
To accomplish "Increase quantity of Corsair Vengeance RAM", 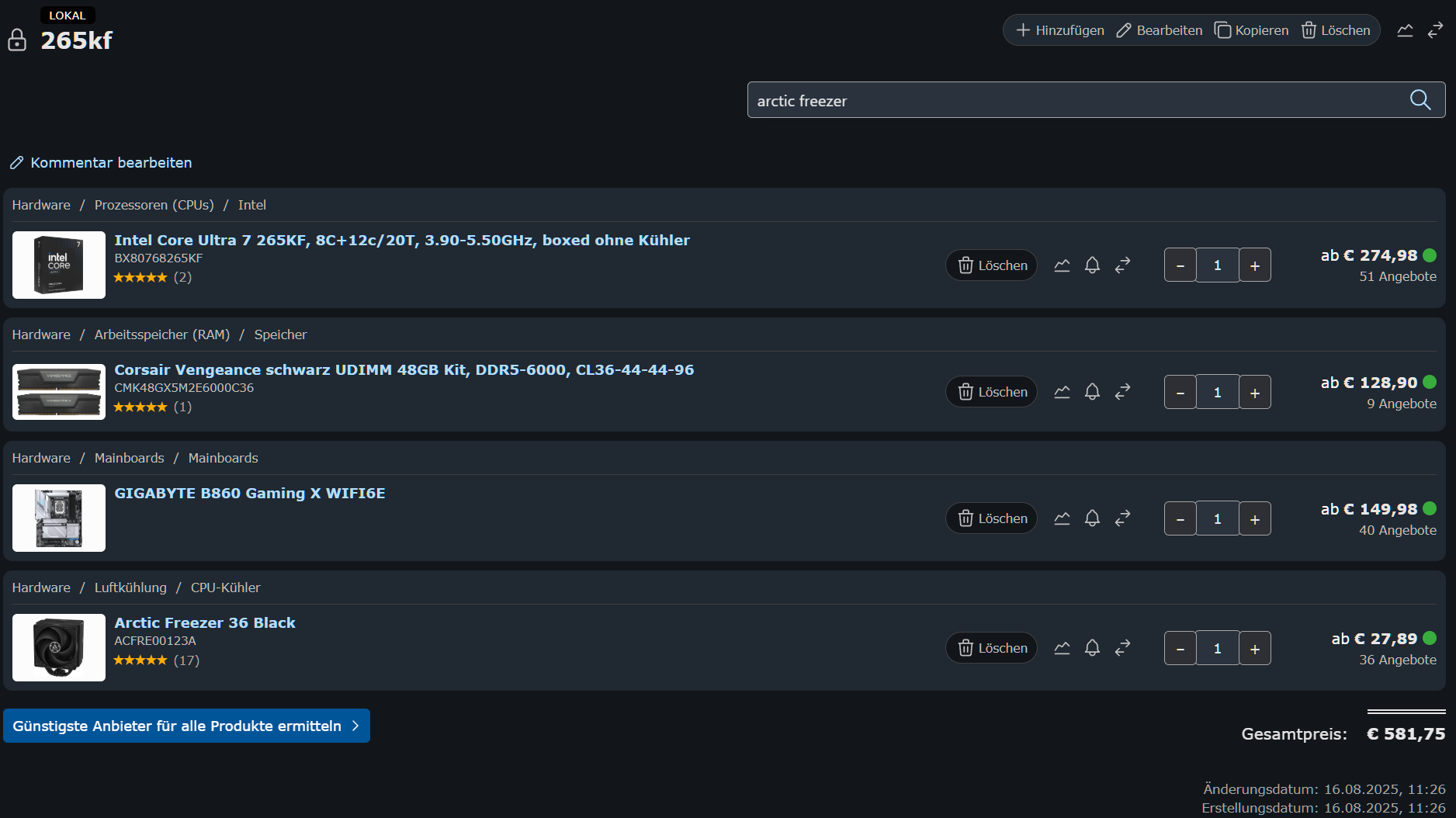I will pos(1255,392).
